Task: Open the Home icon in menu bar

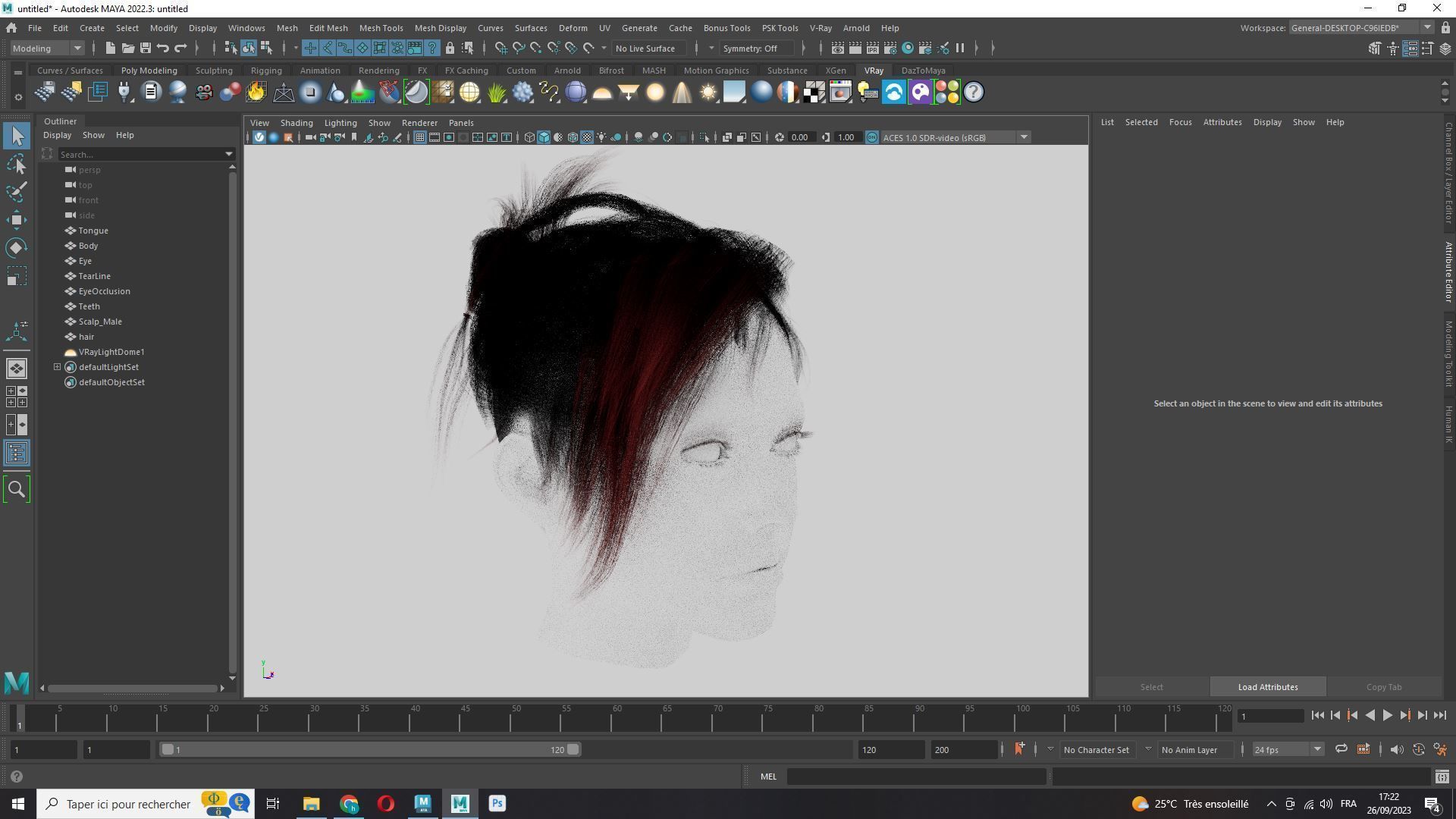Action: (x=11, y=28)
